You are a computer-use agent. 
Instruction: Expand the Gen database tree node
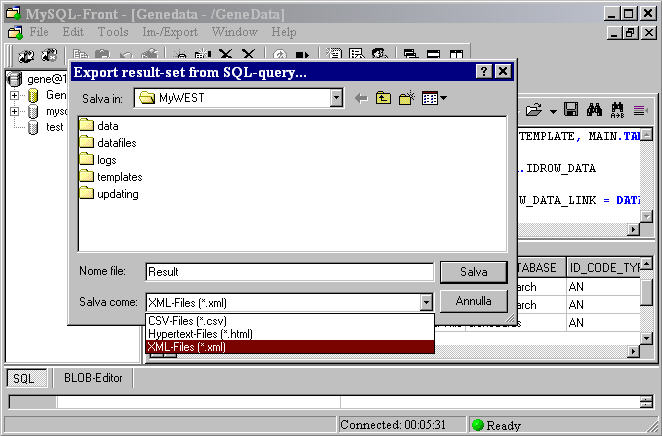[x=14, y=95]
